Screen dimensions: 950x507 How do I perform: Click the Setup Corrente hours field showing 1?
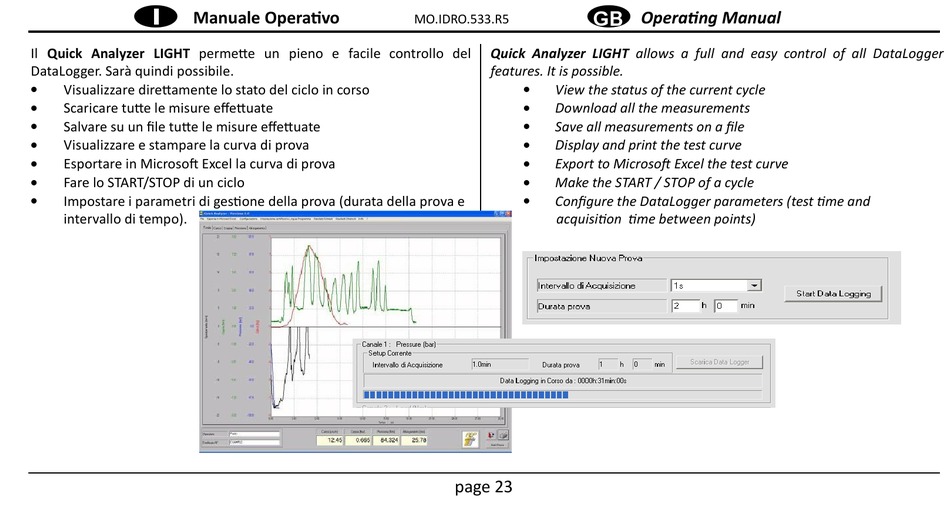click(x=606, y=364)
